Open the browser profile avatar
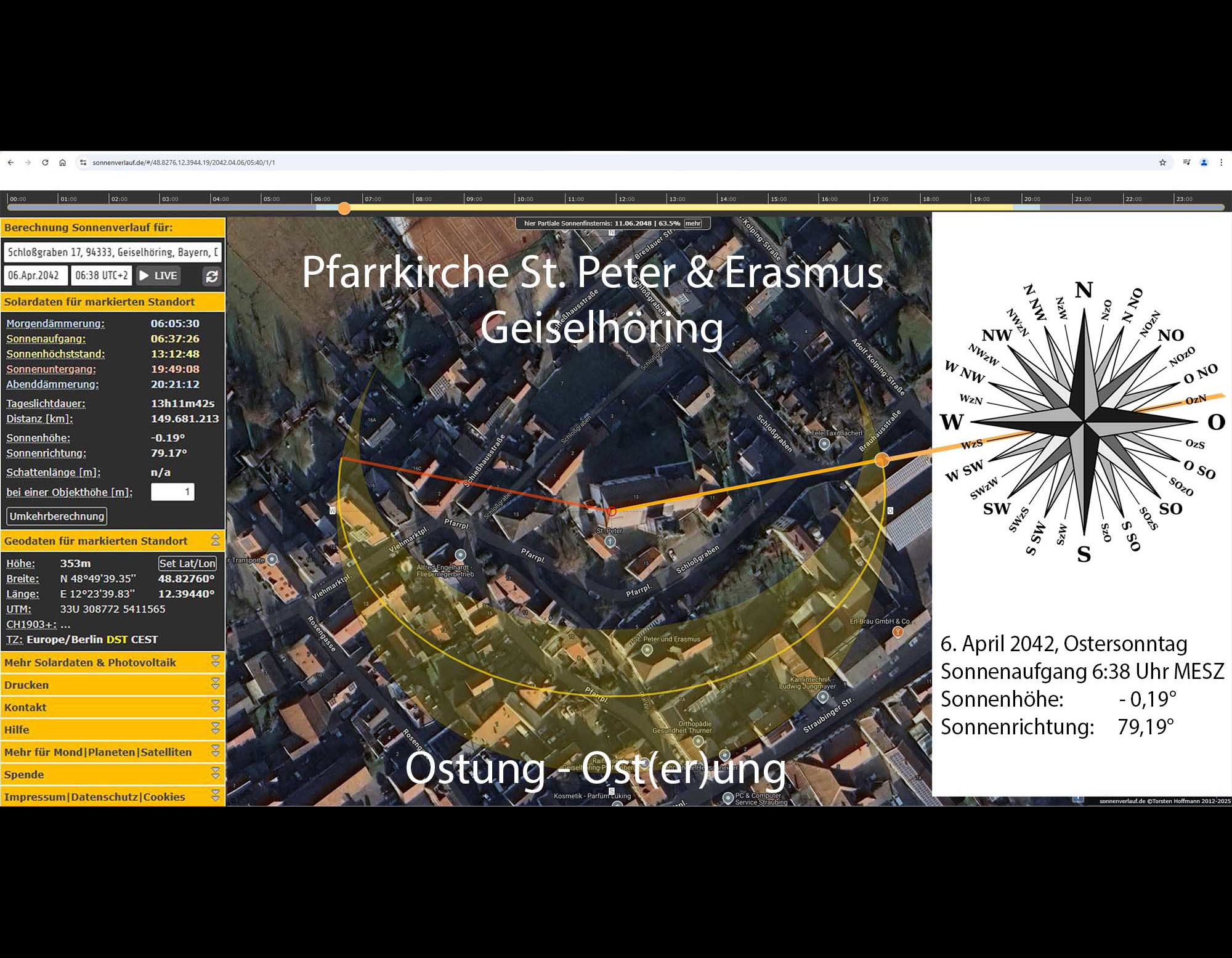This screenshot has height=958, width=1232. (x=1204, y=163)
